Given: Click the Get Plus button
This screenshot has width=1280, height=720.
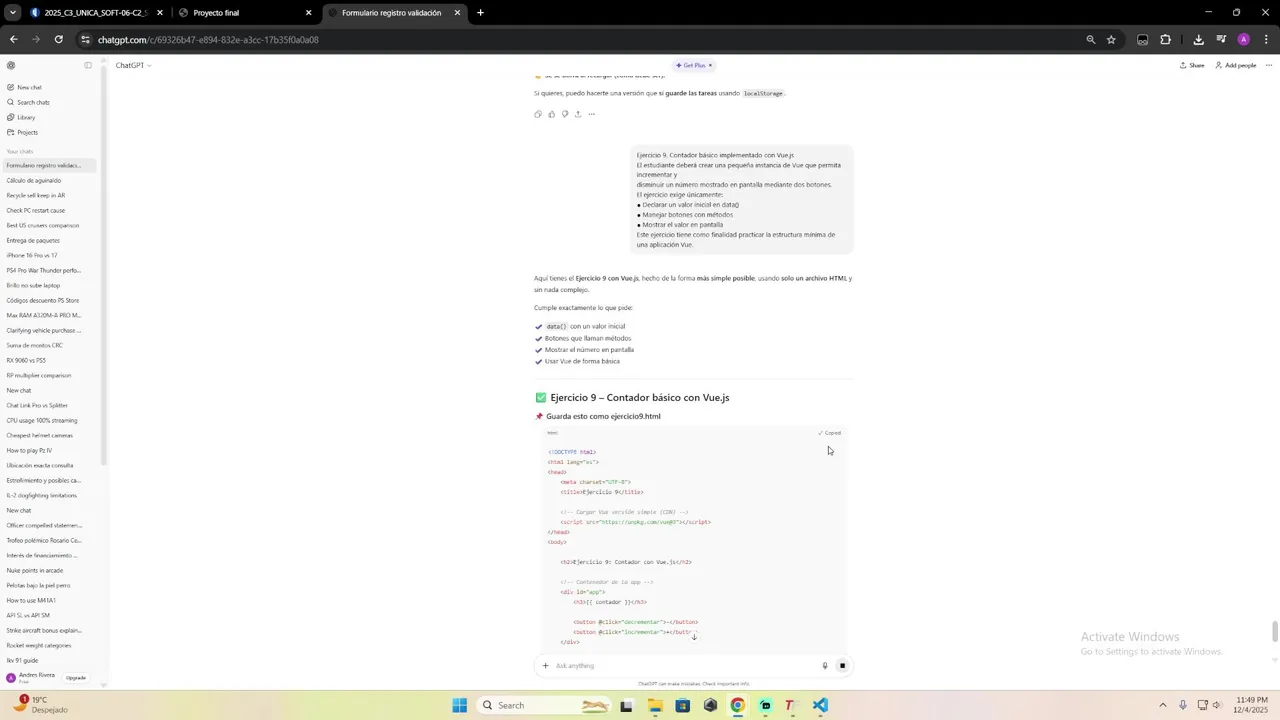Looking at the screenshot, I should click(694, 65).
